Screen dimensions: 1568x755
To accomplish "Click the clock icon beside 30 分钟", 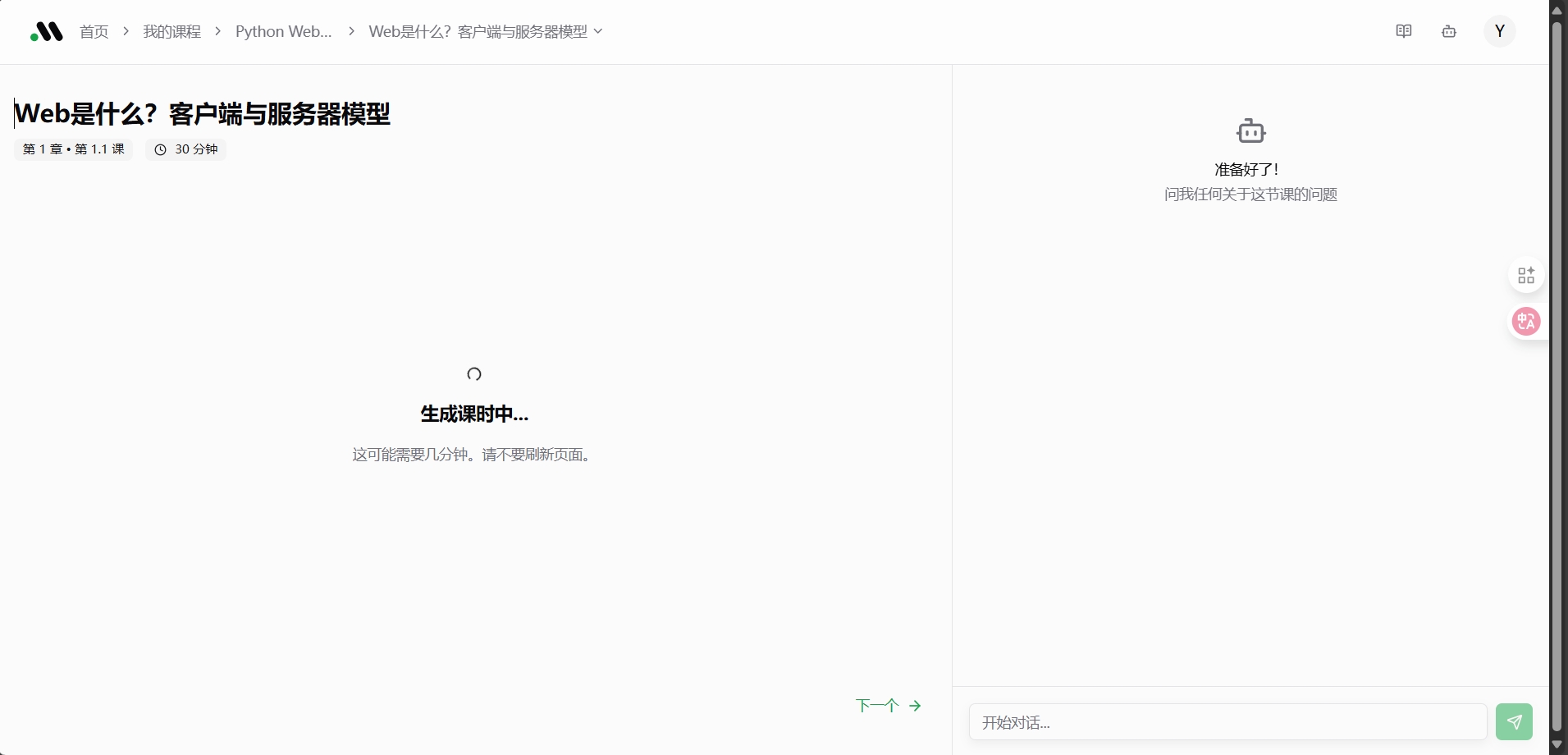I will click(x=161, y=149).
